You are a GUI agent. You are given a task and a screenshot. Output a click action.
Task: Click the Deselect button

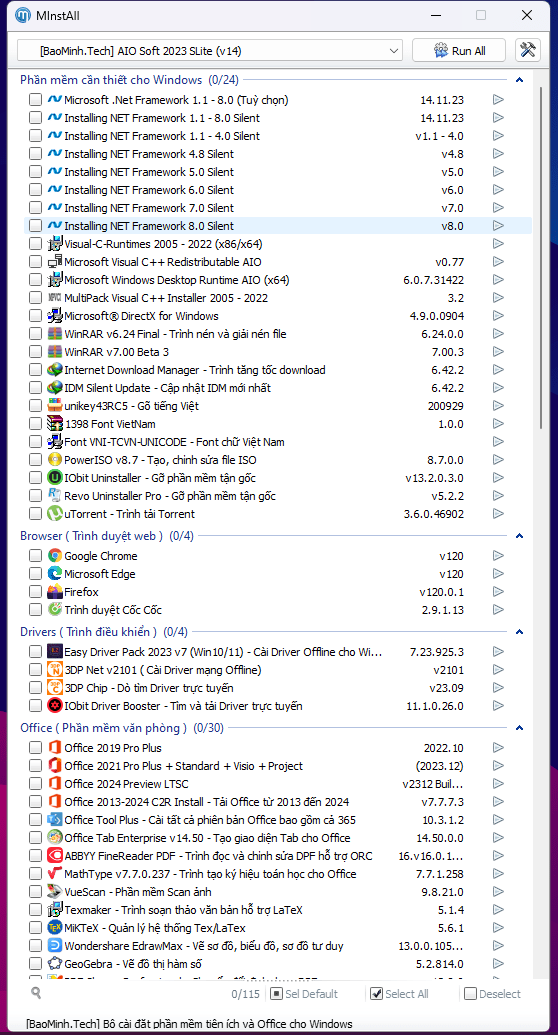pyautogui.click(x=493, y=993)
